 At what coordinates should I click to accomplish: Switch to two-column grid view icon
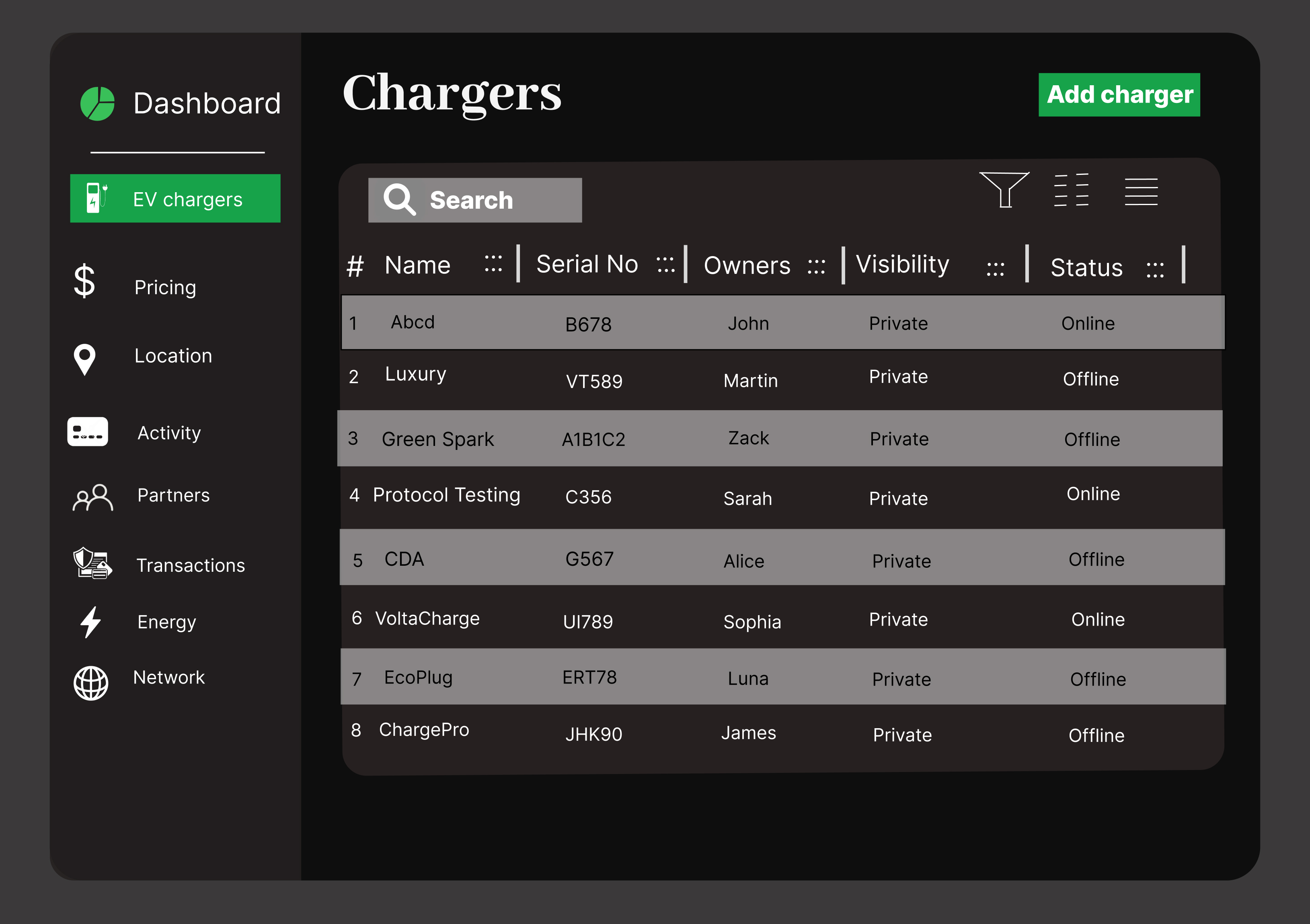(x=1071, y=189)
